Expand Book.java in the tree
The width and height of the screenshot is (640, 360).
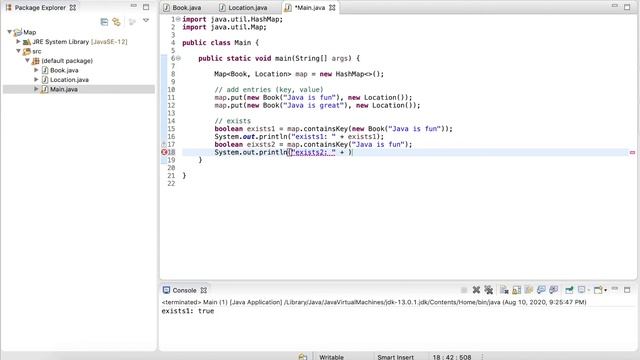point(36,70)
